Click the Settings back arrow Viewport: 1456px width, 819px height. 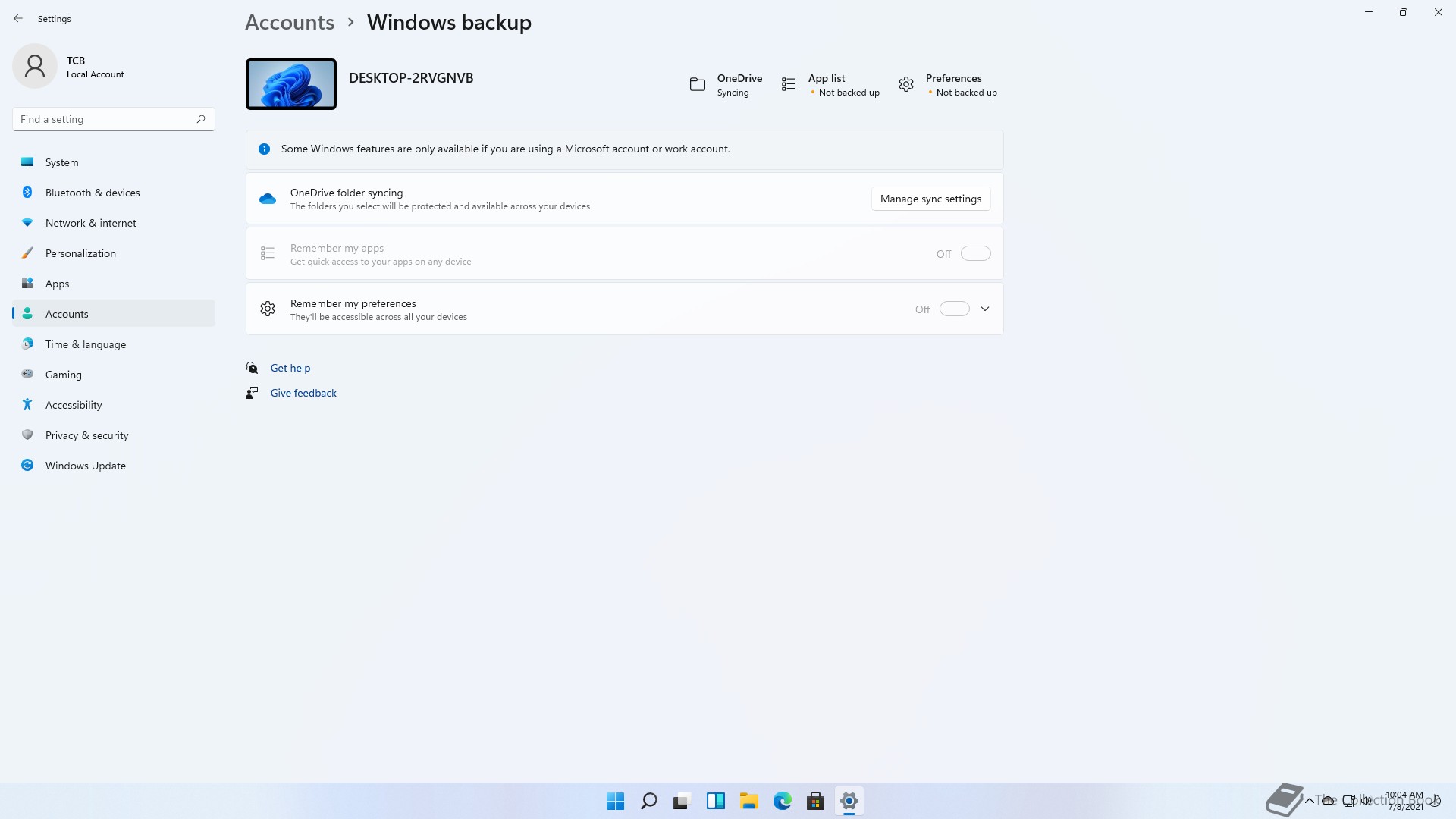(x=18, y=18)
